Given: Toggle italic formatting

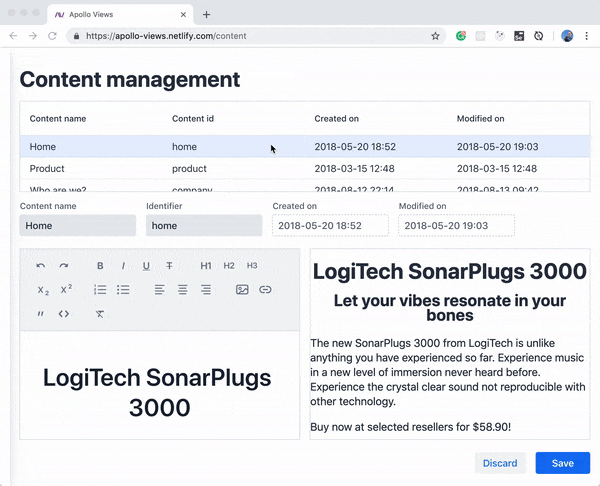Looking at the screenshot, I should pos(123,266).
